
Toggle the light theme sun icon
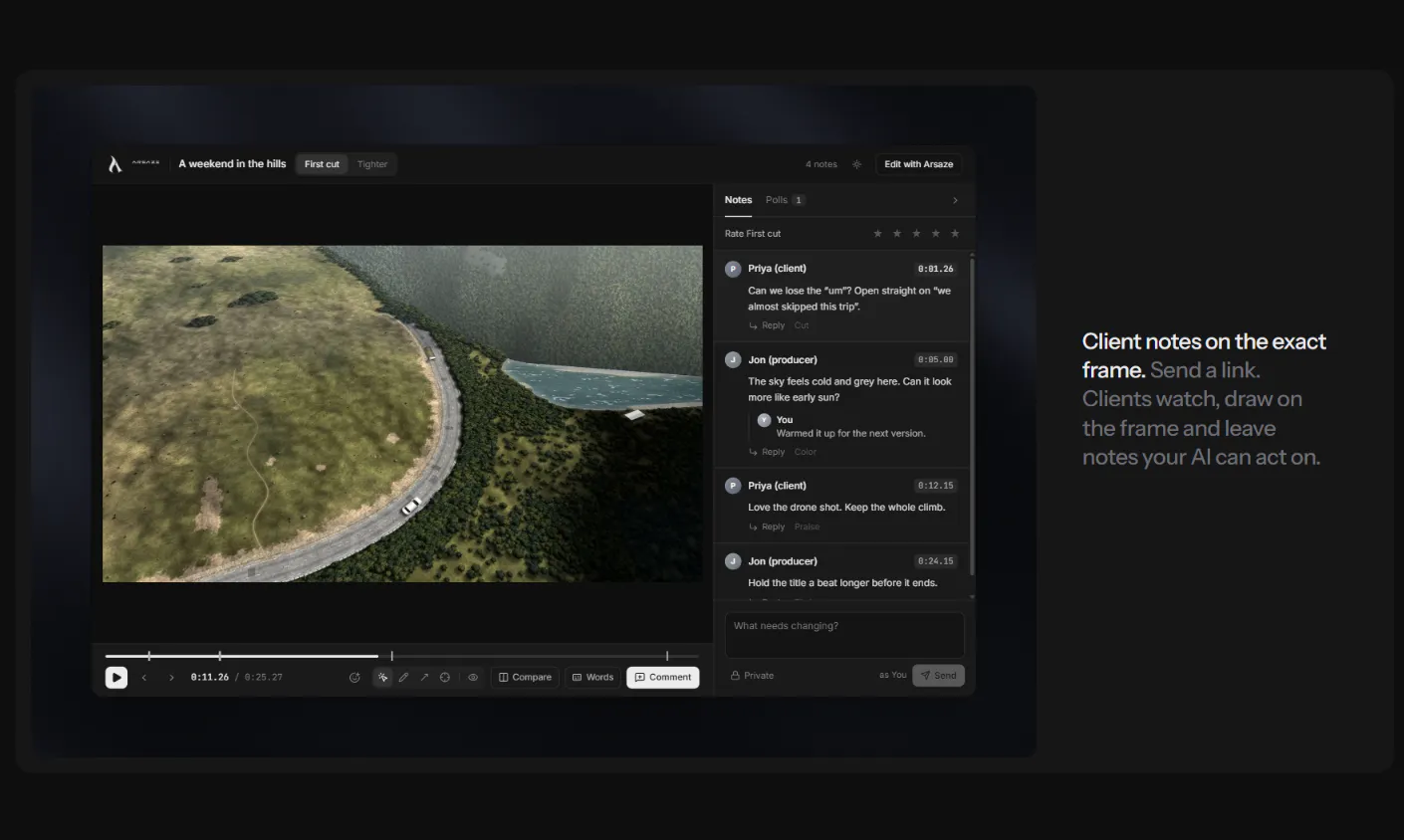(856, 164)
